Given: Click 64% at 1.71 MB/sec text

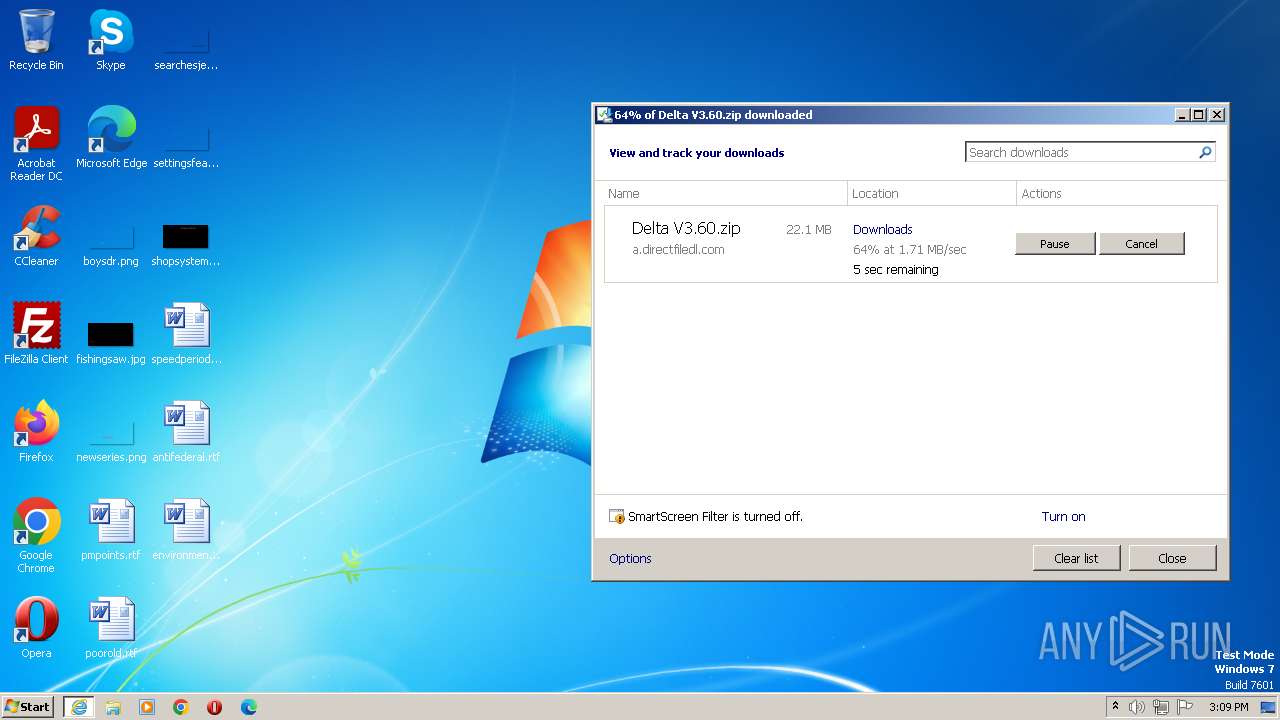Looking at the screenshot, I should click(x=910, y=250).
